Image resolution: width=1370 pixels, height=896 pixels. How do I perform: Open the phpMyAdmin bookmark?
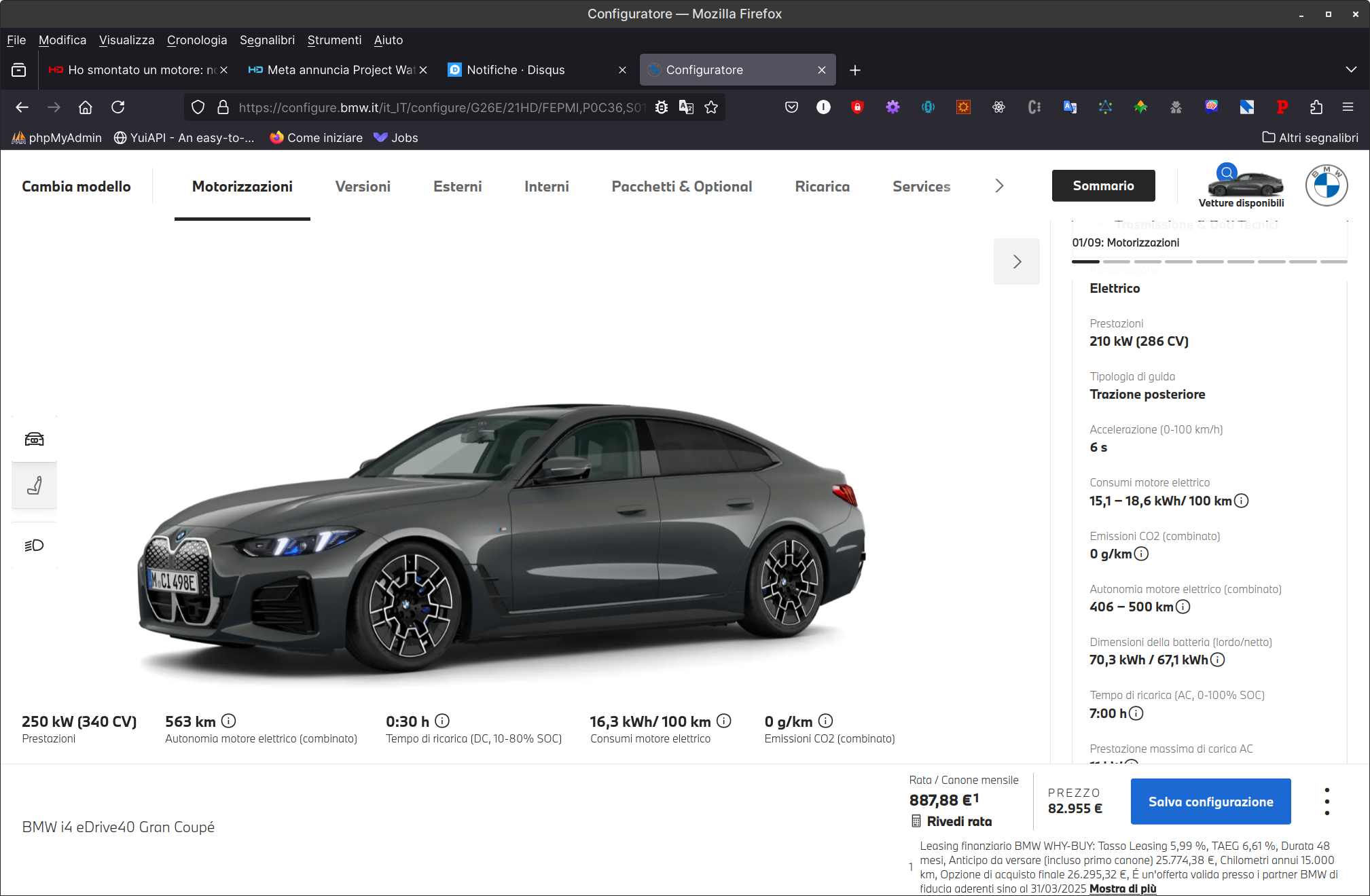point(57,138)
